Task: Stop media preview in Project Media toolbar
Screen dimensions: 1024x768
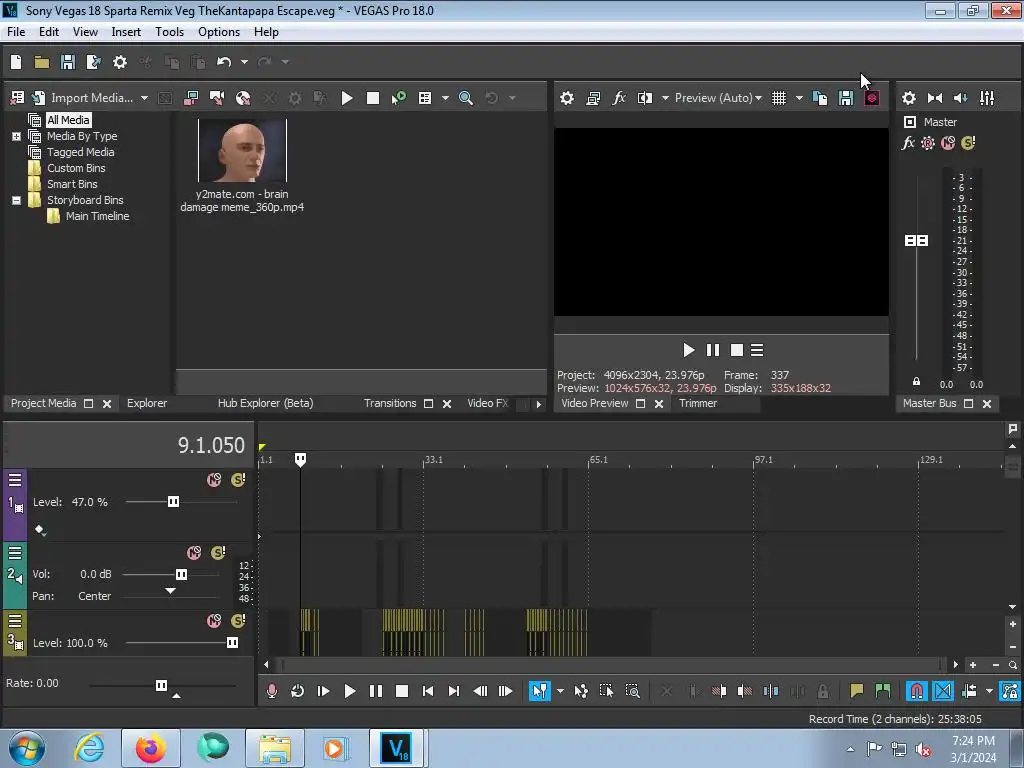Action: pos(373,98)
